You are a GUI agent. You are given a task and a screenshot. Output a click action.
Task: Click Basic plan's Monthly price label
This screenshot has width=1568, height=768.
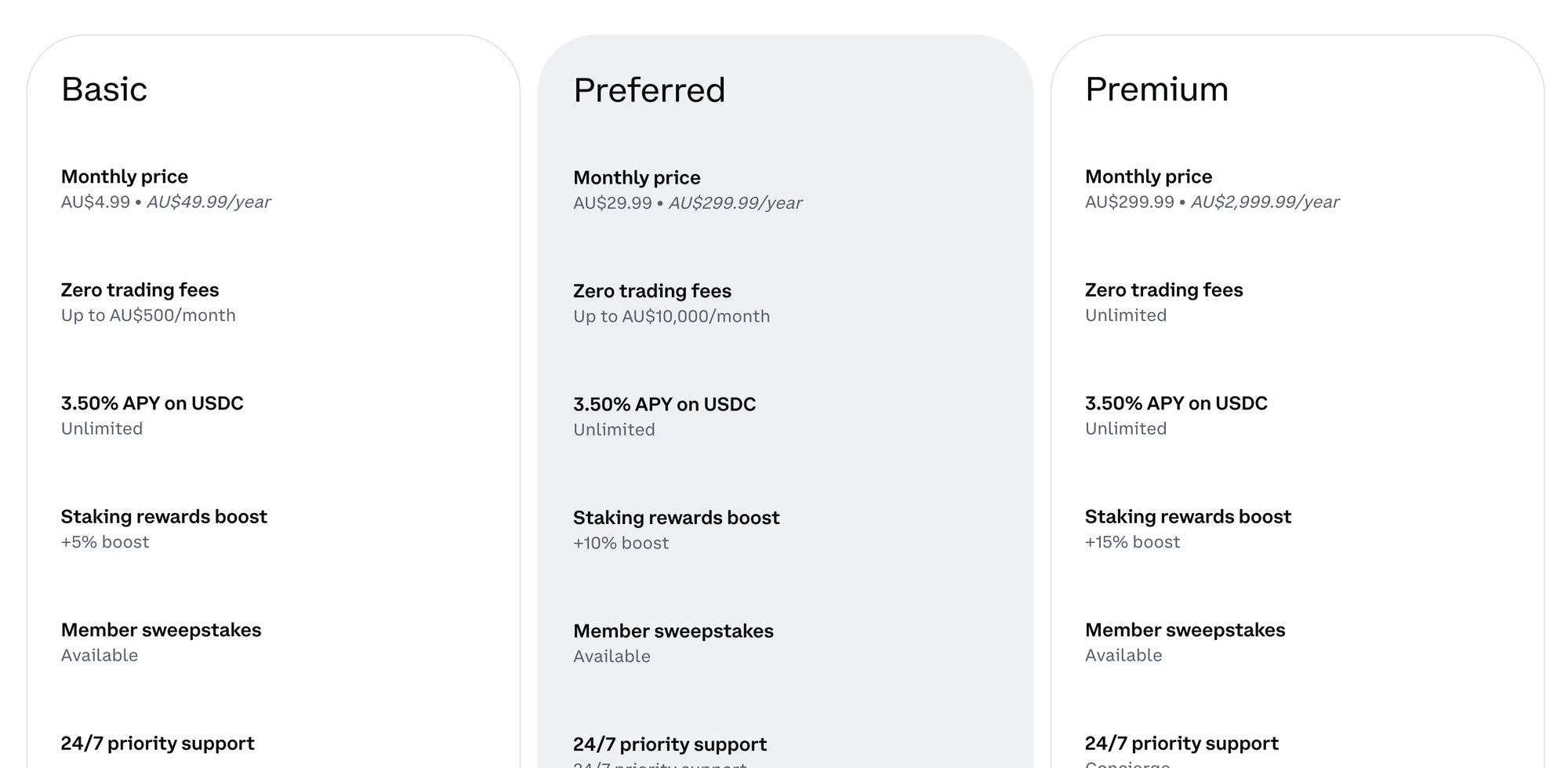125,177
